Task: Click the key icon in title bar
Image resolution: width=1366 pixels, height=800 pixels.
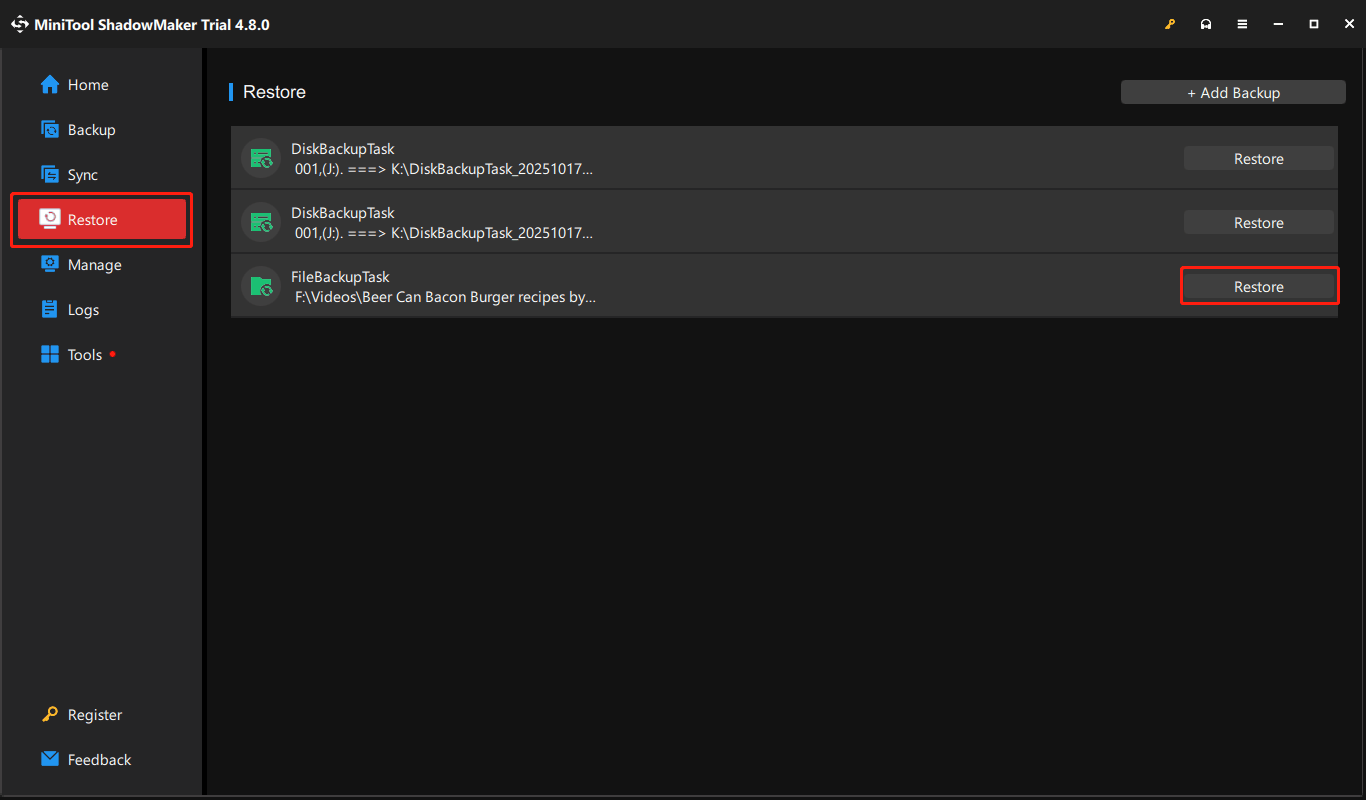Action: pyautogui.click(x=1170, y=24)
